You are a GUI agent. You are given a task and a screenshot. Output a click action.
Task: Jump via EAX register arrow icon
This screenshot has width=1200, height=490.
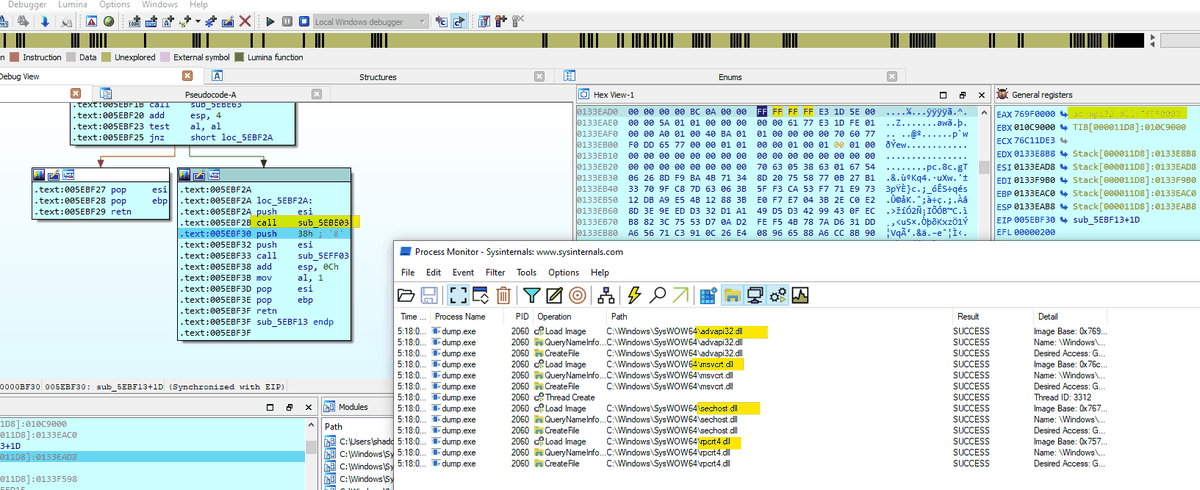[1063, 115]
